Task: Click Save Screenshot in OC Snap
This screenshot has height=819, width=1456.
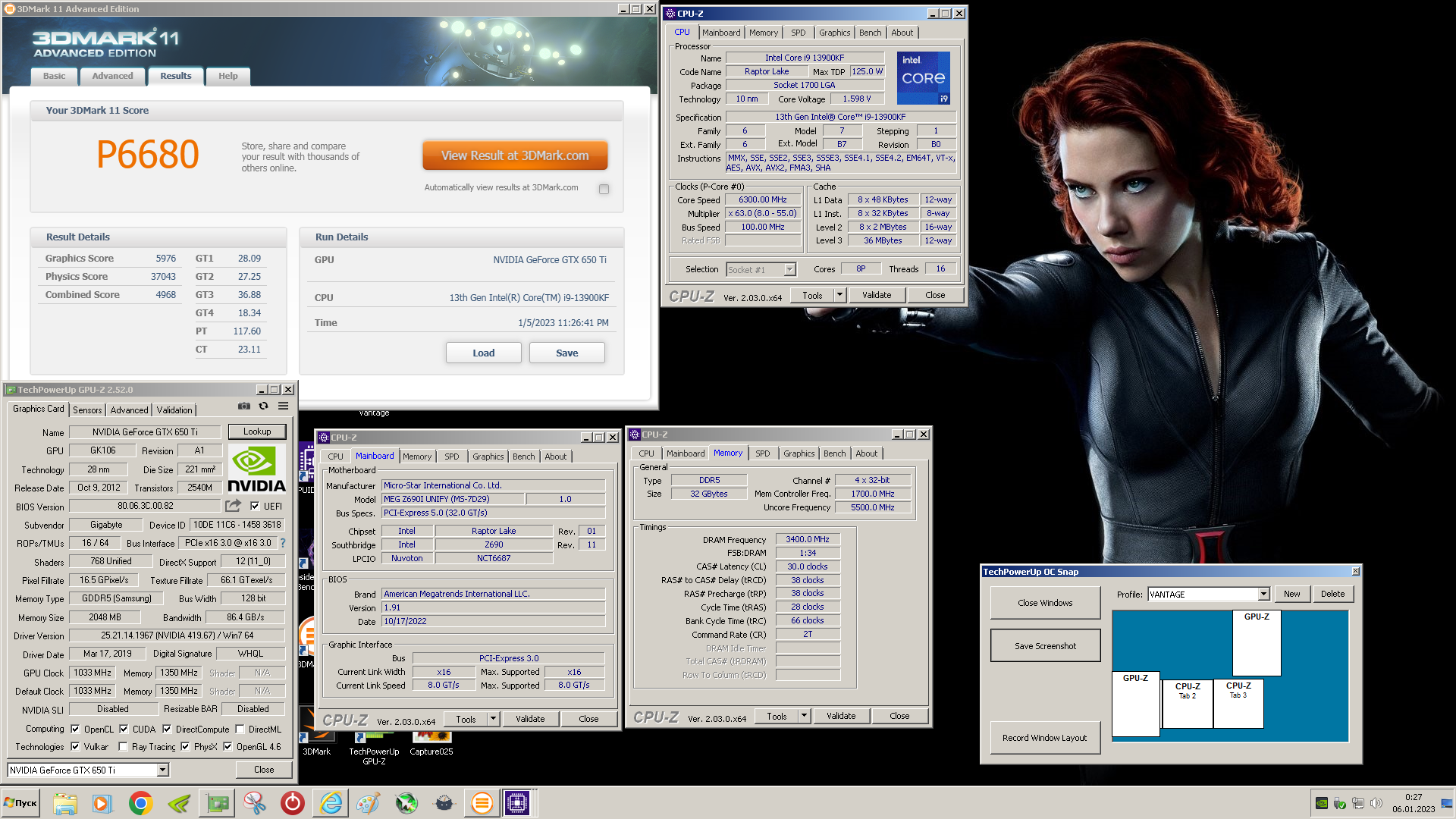Action: [x=1045, y=646]
